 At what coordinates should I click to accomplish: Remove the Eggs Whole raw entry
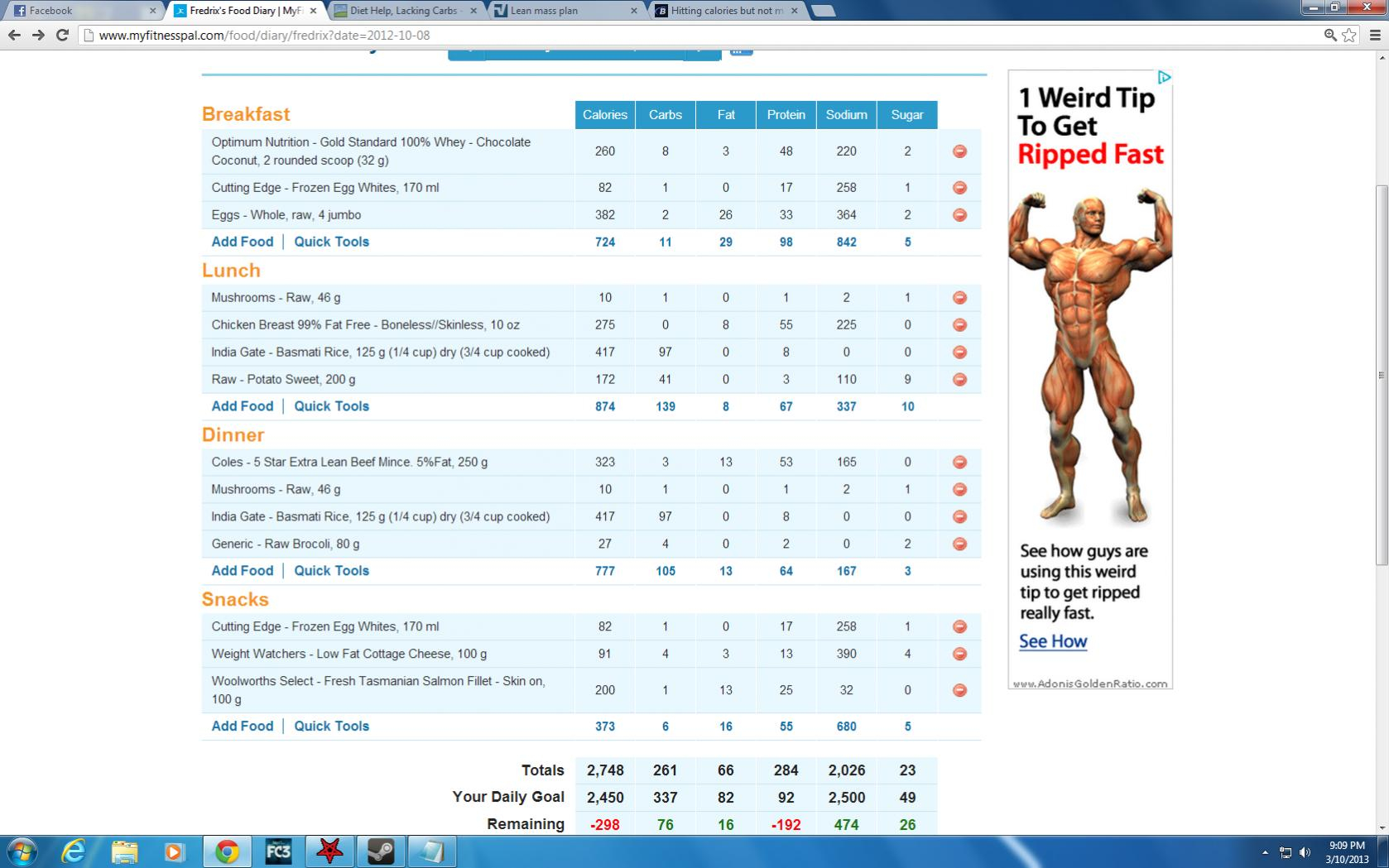click(959, 215)
